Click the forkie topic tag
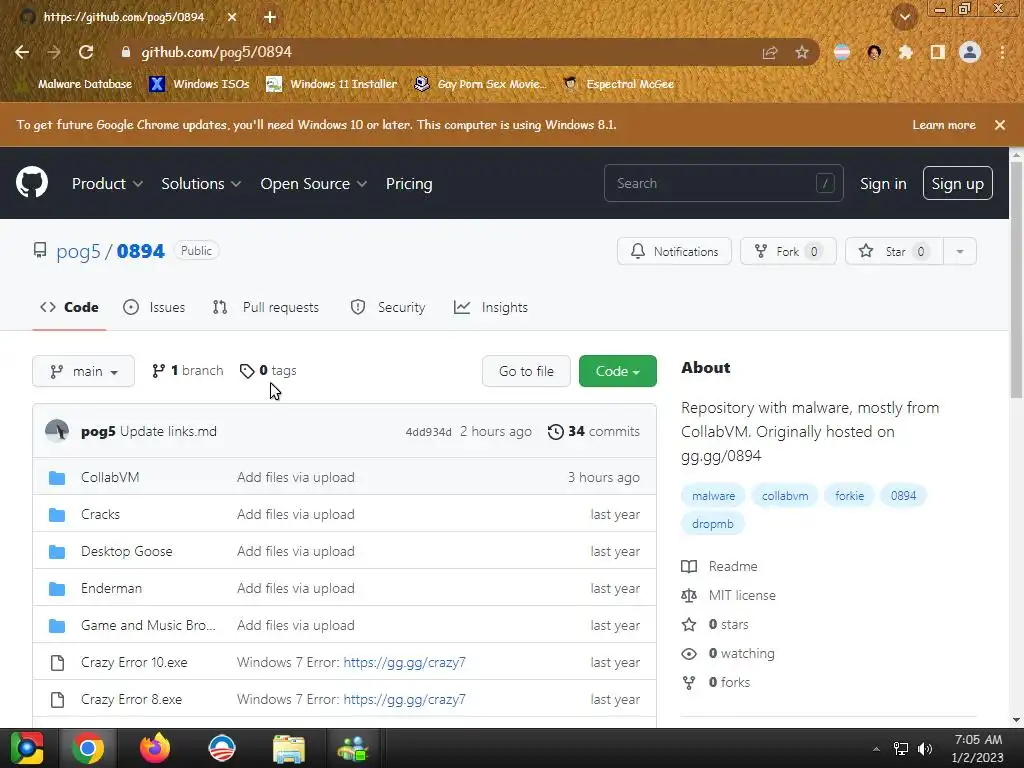The width and height of the screenshot is (1024, 768). (x=849, y=496)
